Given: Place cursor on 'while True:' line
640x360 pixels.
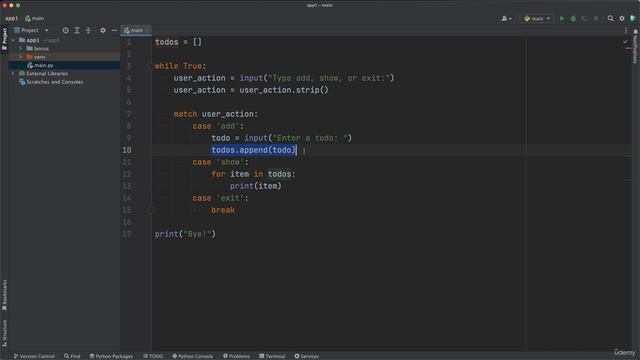Looking at the screenshot, I should pyautogui.click(x=180, y=66).
